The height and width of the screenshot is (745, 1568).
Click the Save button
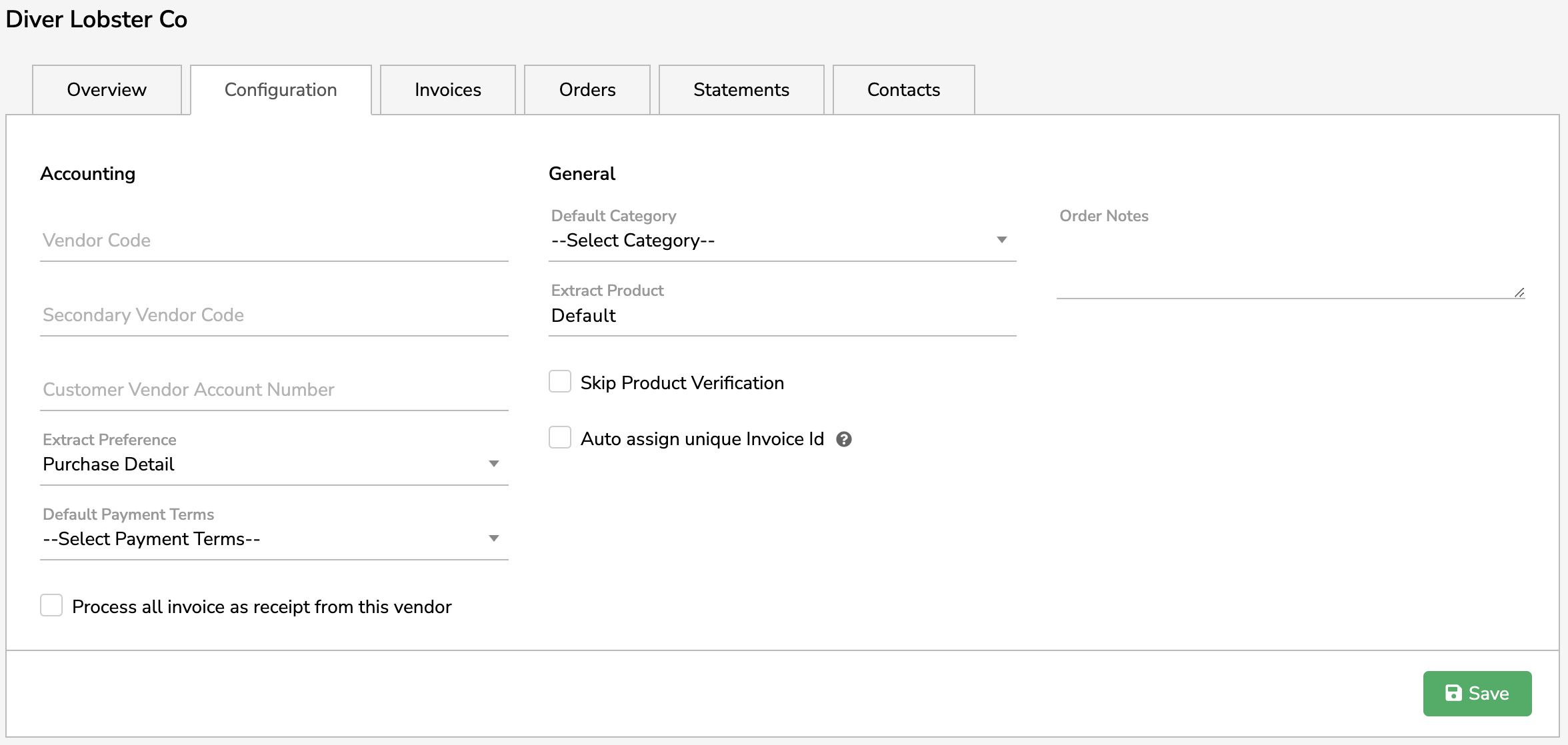[x=1477, y=693]
